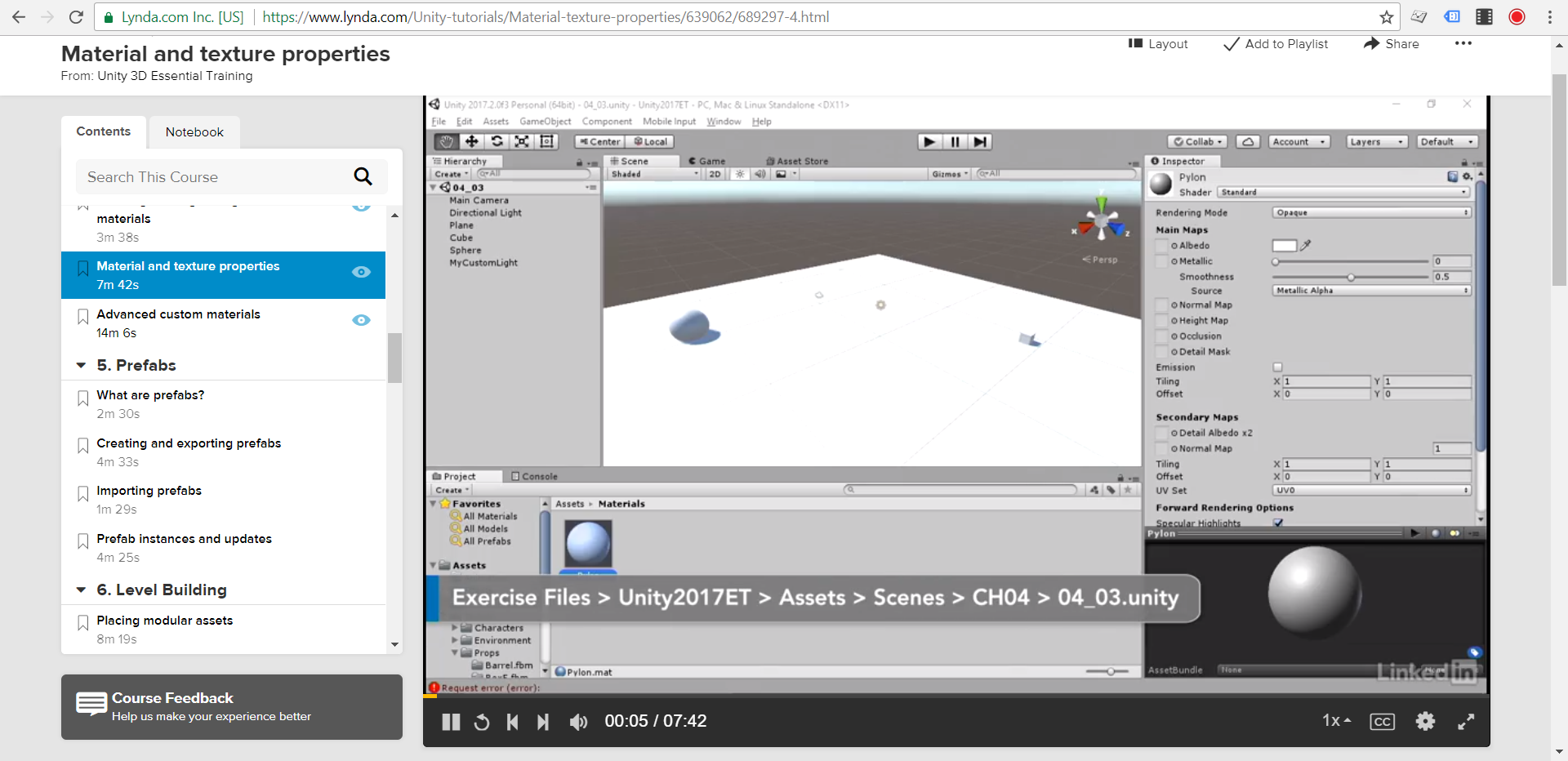The image size is (1568, 761).
Task: Bookmark Prefab instances and updates video
Action: pyautogui.click(x=82, y=541)
